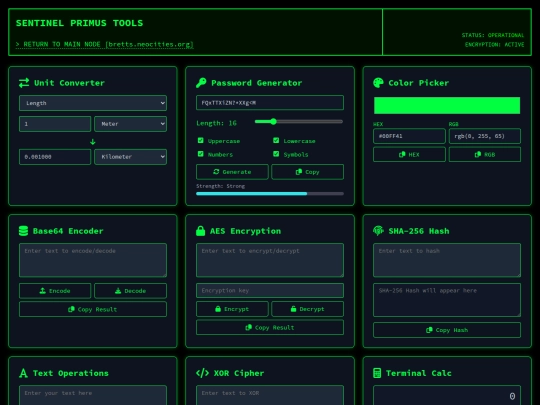Click the password strength progress bar
This screenshot has width=540, height=405.
tap(270, 194)
